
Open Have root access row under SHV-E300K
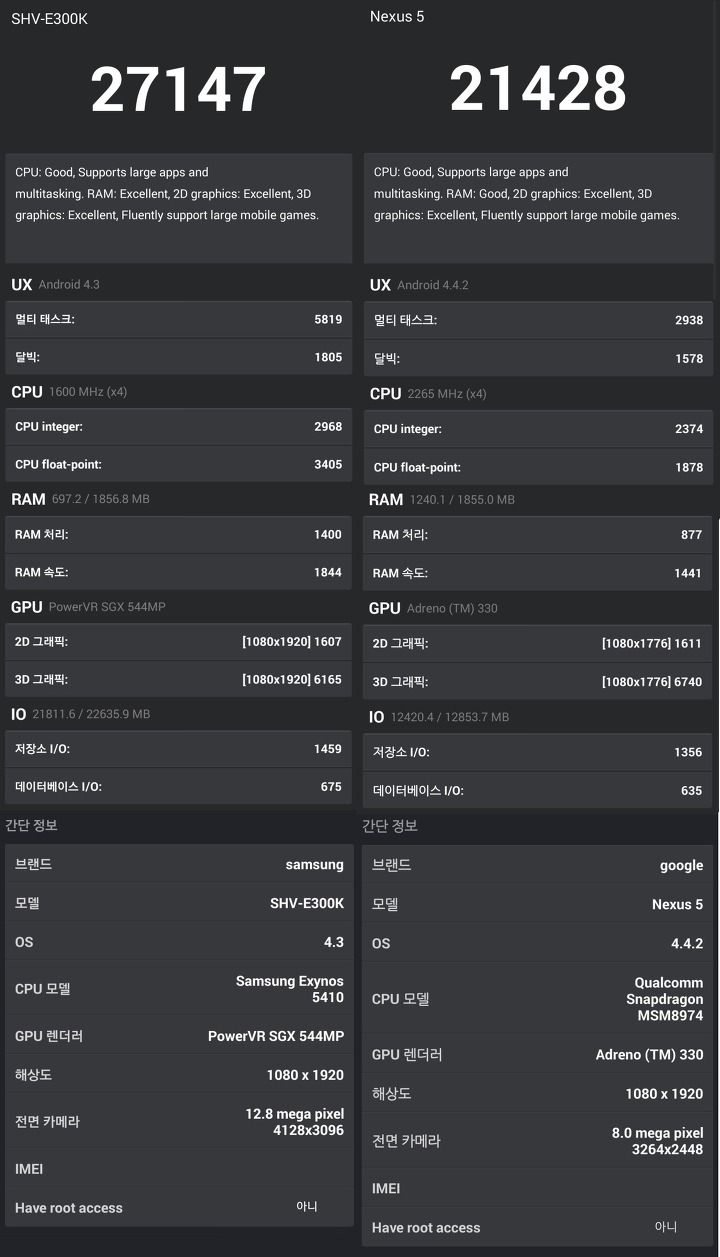click(179, 1208)
